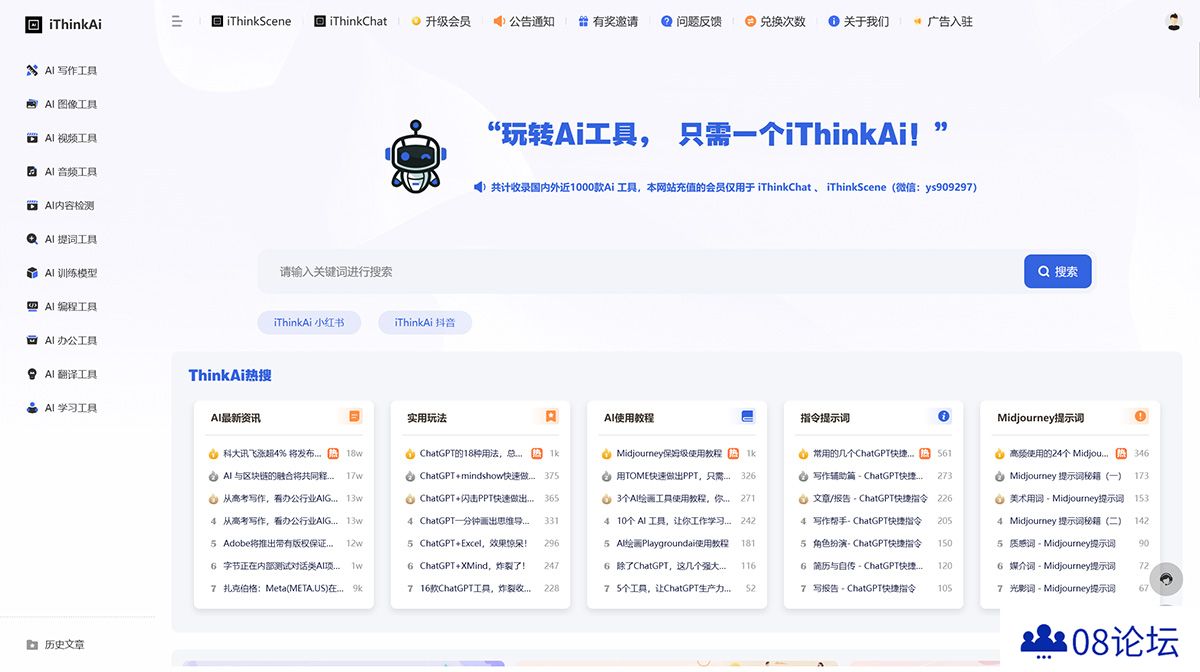Screen dimensions: 1200x672
Task: Click the AI 训练模型 cube icon
Action: [33, 273]
